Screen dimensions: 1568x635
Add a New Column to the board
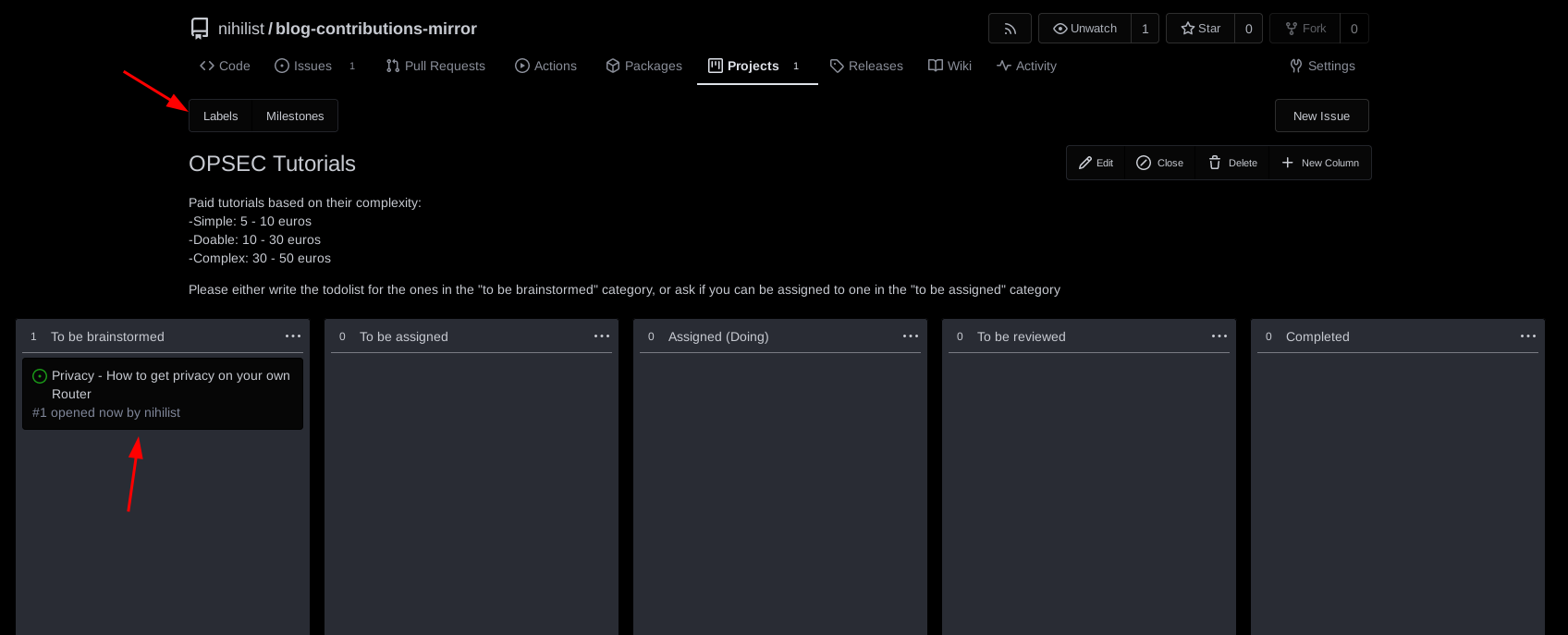[1320, 163]
